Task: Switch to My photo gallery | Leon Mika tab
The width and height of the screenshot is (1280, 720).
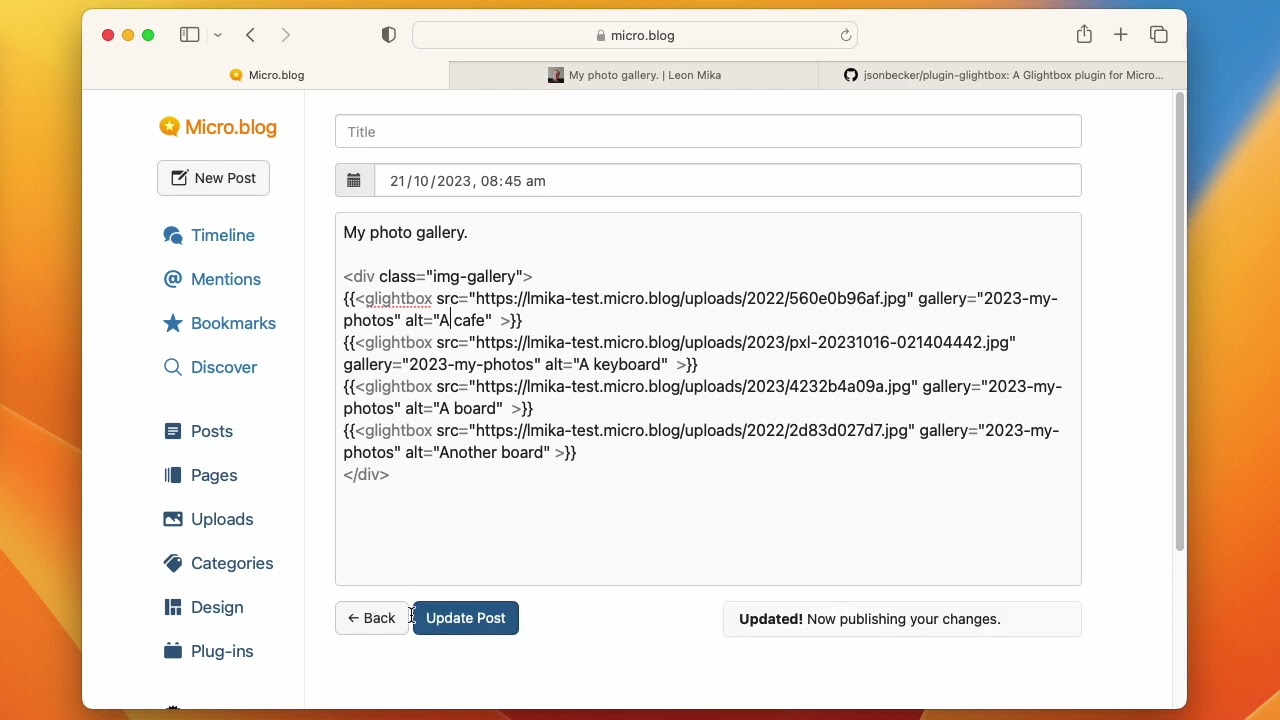Action: coord(634,75)
